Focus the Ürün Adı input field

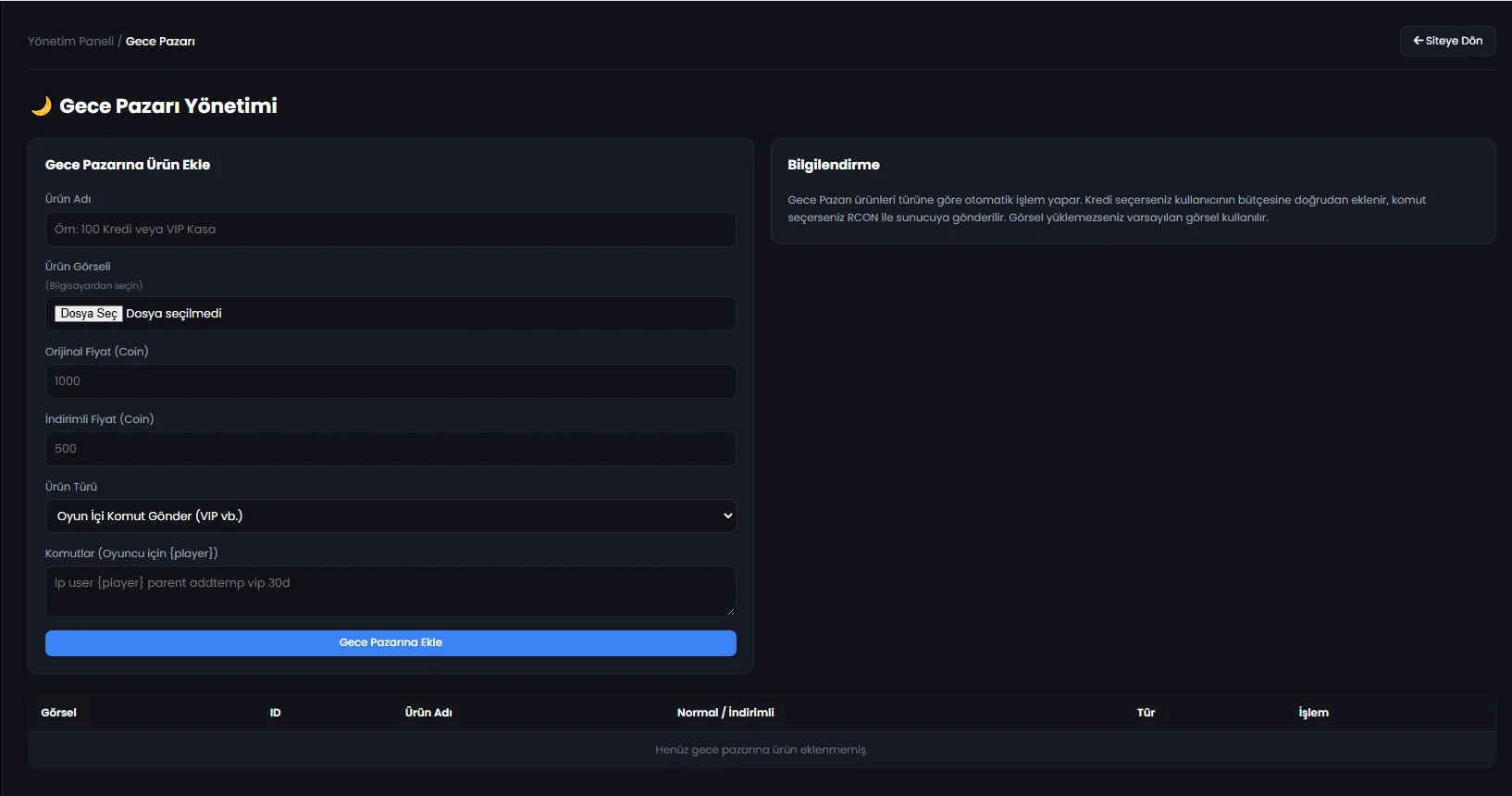pos(390,230)
